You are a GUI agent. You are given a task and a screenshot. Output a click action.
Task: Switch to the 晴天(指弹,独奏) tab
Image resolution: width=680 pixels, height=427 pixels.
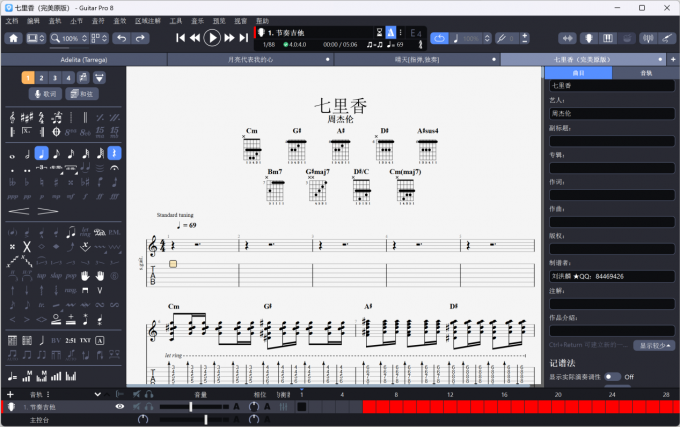(x=413, y=59)
